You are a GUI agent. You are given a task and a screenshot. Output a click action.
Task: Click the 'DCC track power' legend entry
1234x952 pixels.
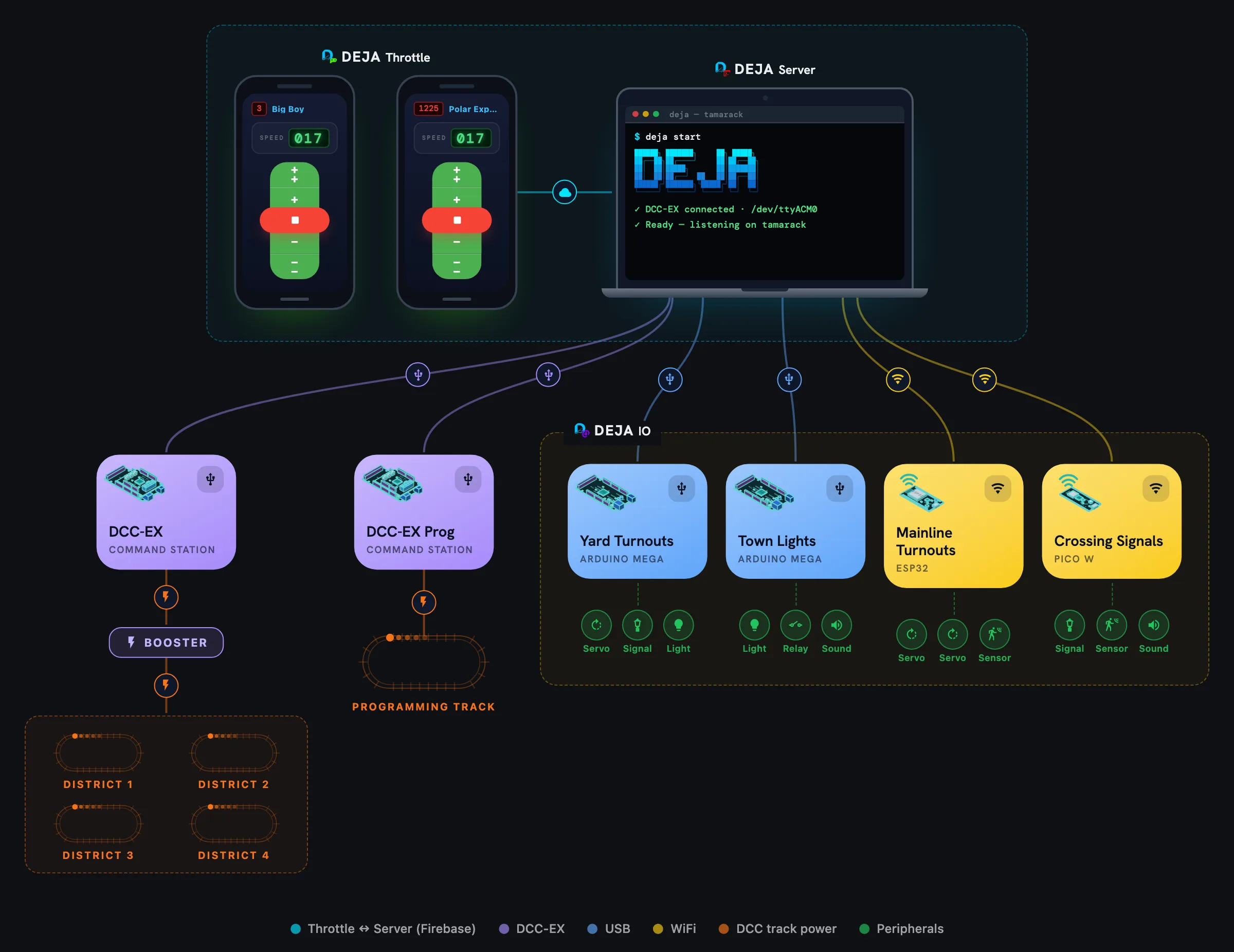click(777, 929)
